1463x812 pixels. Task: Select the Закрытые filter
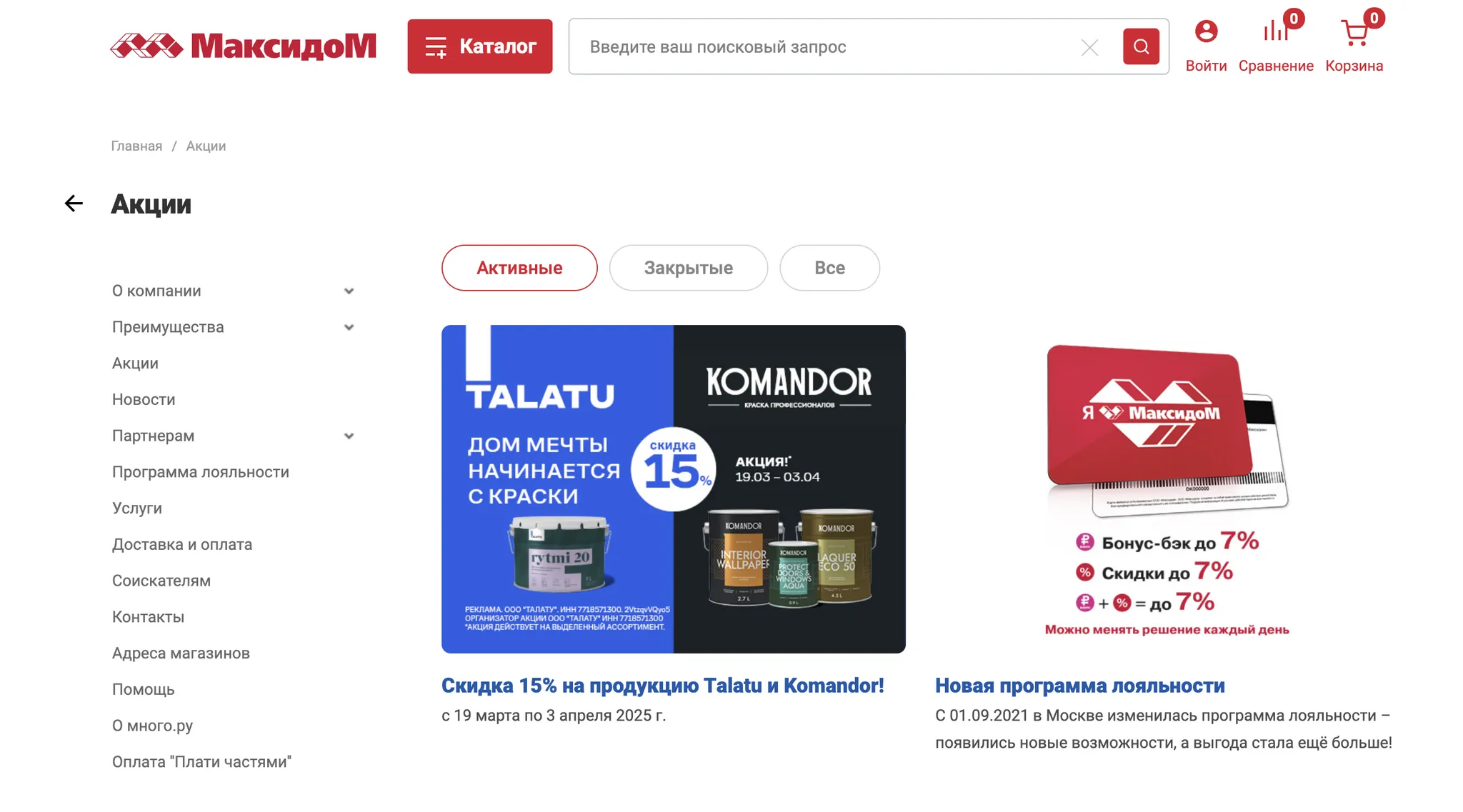tap(689, 268)
